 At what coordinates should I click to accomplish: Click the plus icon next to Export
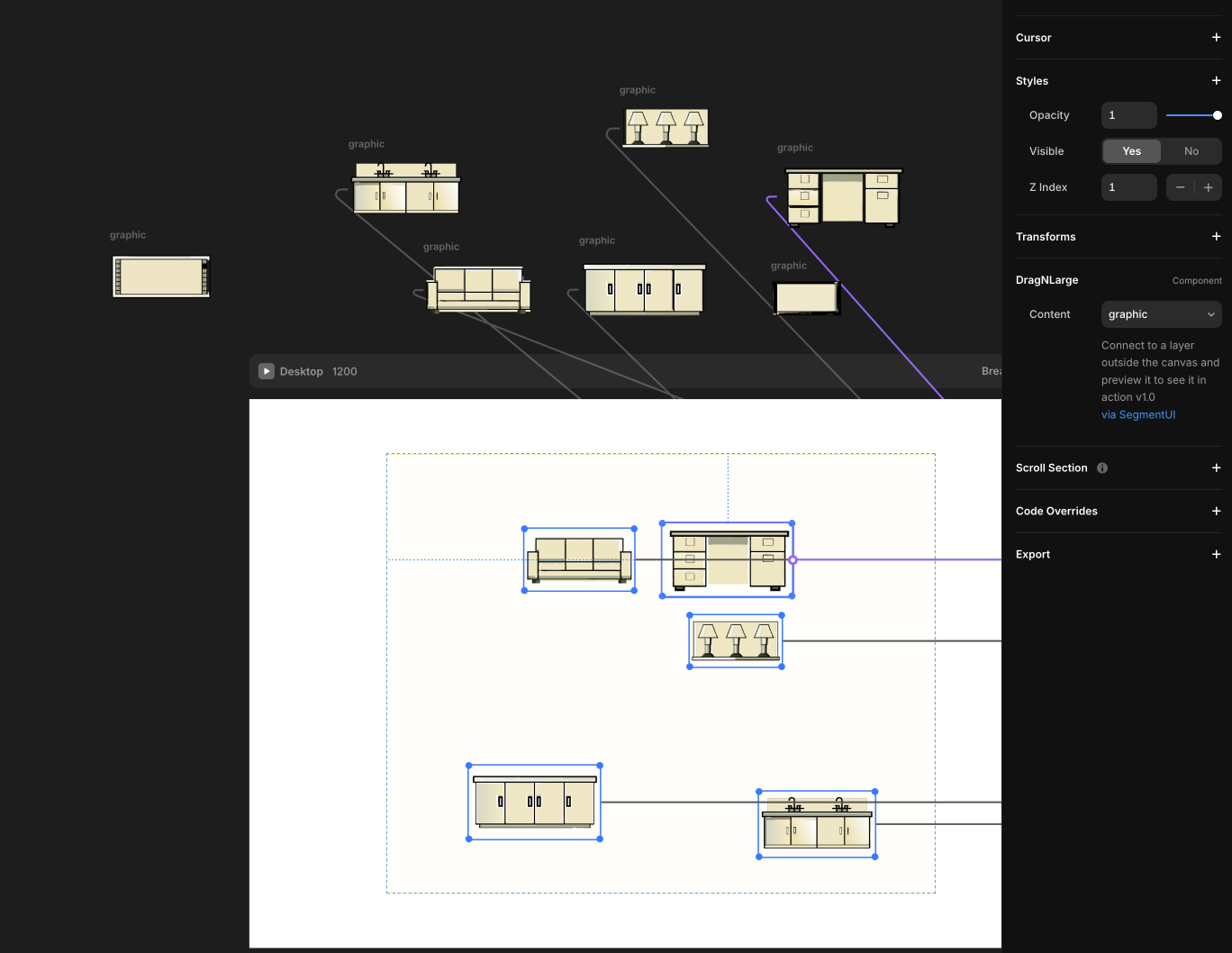1216,555
